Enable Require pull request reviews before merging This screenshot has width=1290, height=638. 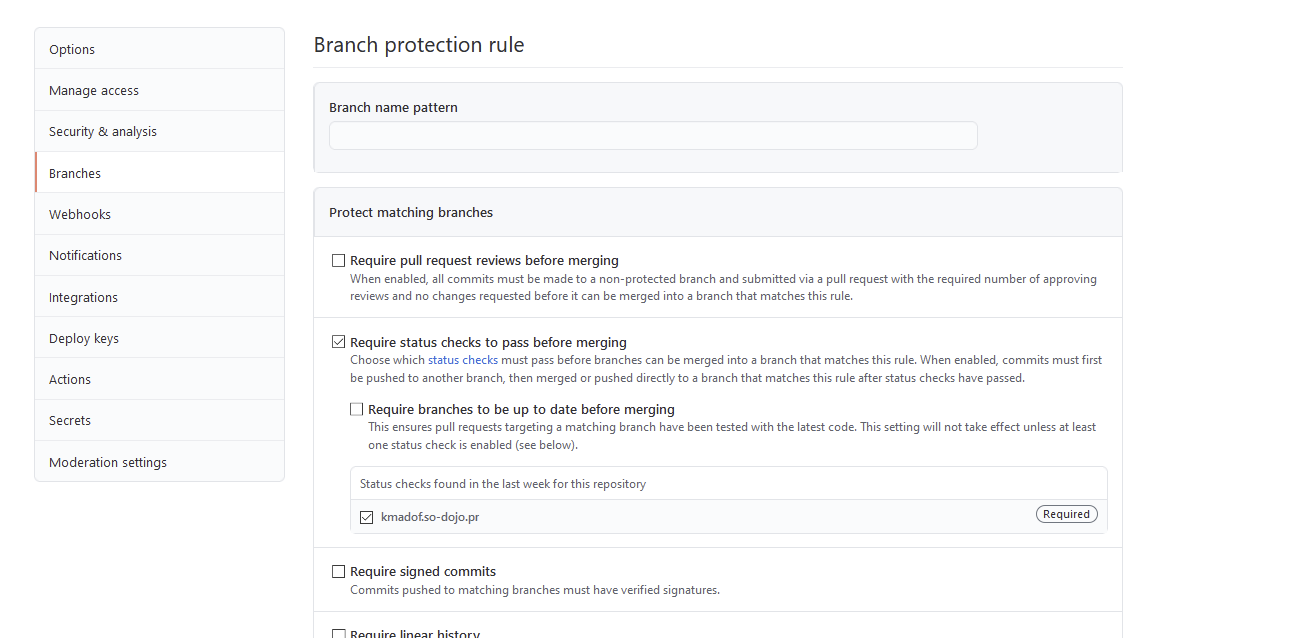coord(339,260)
